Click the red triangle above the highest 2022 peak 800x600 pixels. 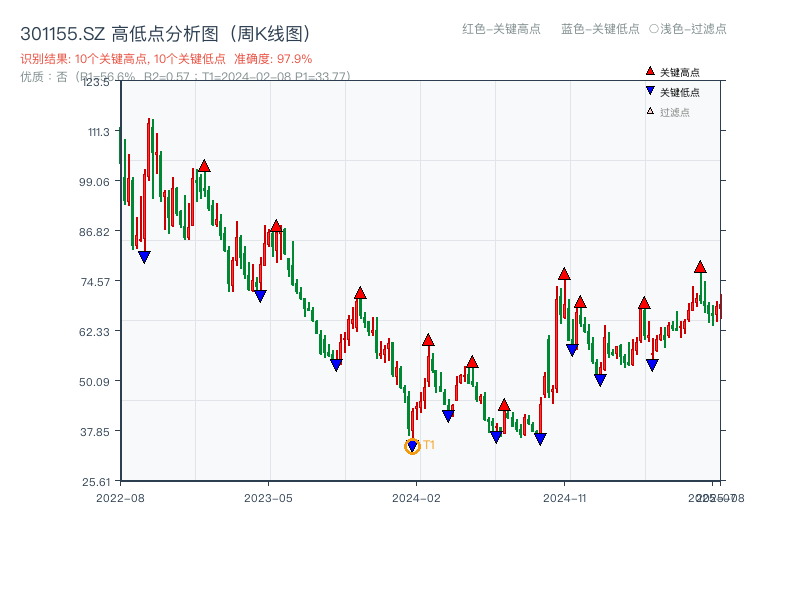205,165
